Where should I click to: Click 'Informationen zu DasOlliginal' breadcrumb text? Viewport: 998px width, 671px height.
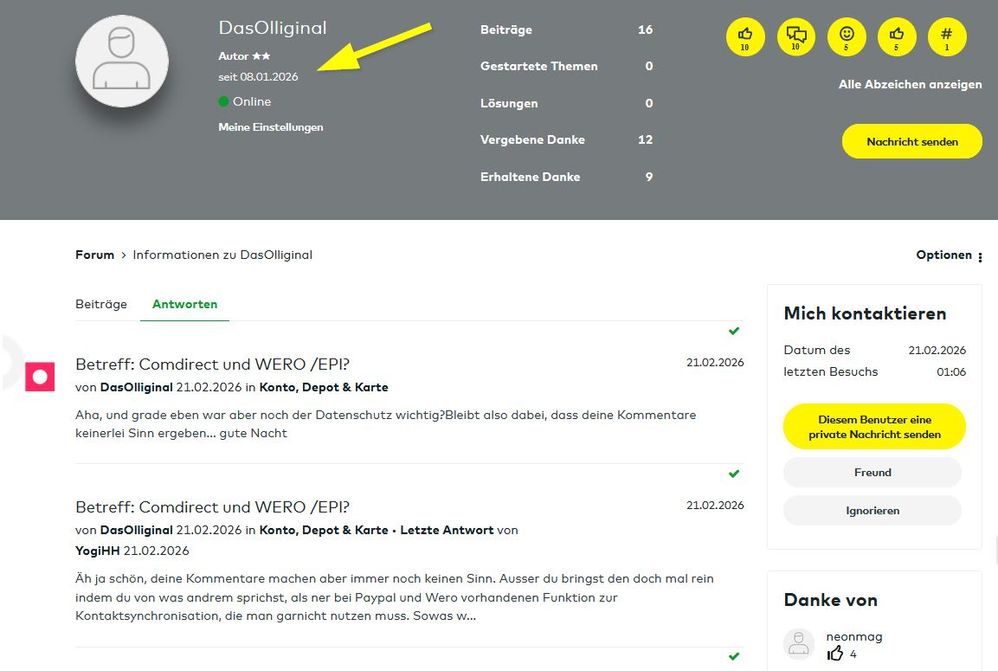click(222, 255)
